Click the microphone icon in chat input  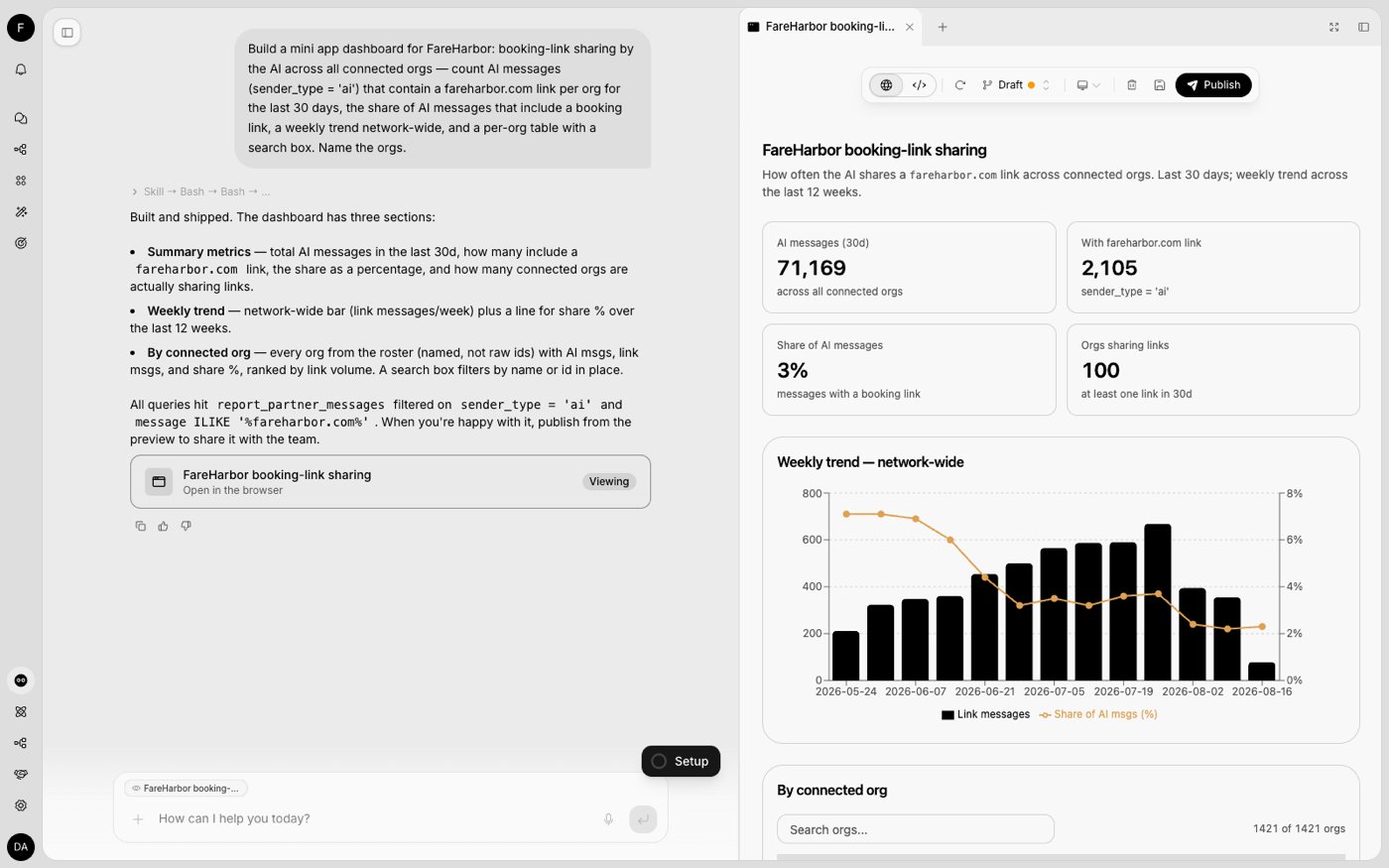(608, 819)
